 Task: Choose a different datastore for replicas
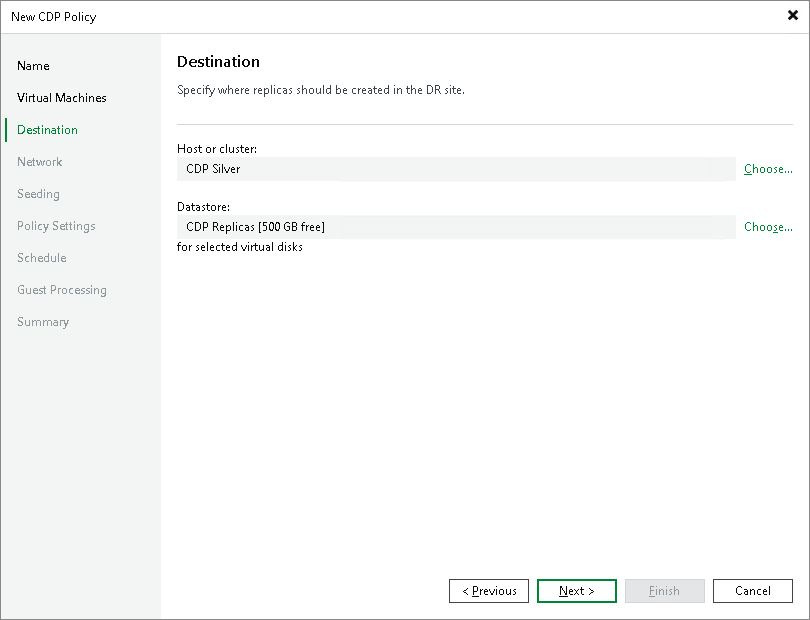[768, 226]
